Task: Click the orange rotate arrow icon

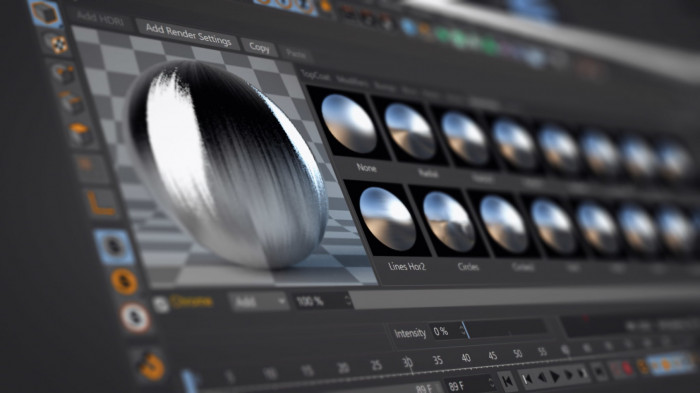Action: (152, 367)
